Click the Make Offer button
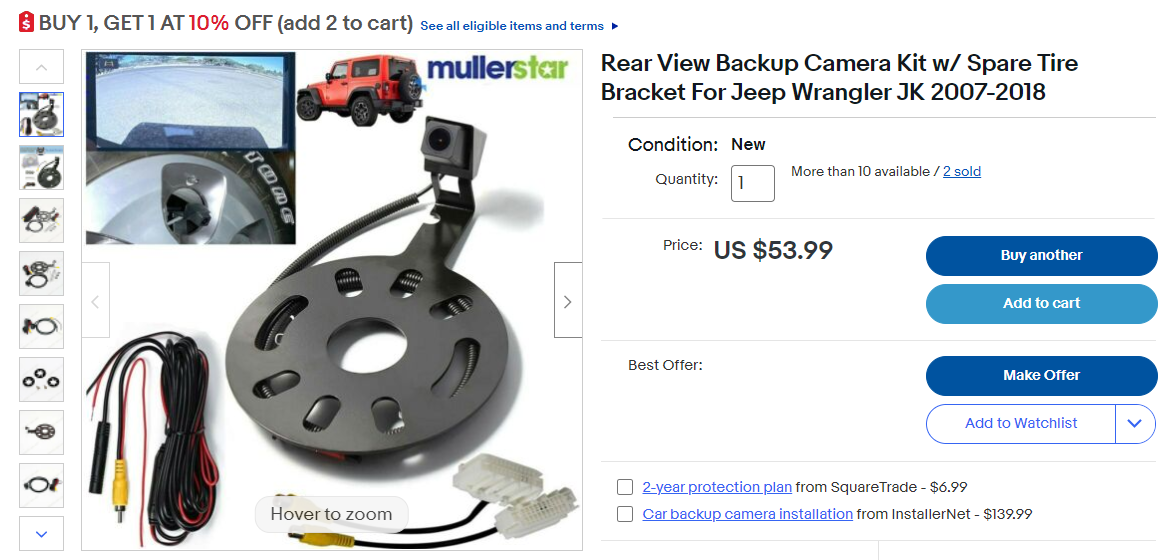This screenshot has width=1169, height=560. coord(1042,375)
